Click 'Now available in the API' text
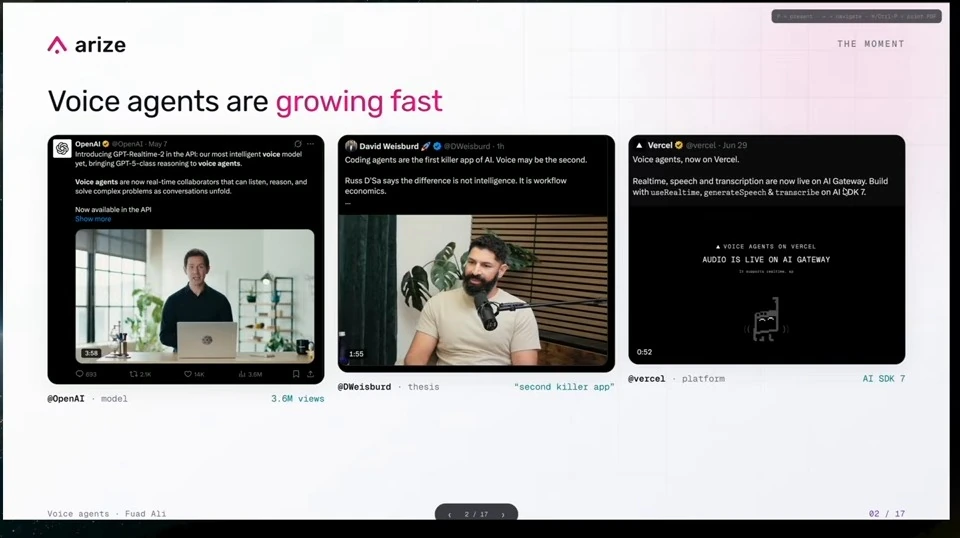960x538 pixels. [x=113, y=209]
